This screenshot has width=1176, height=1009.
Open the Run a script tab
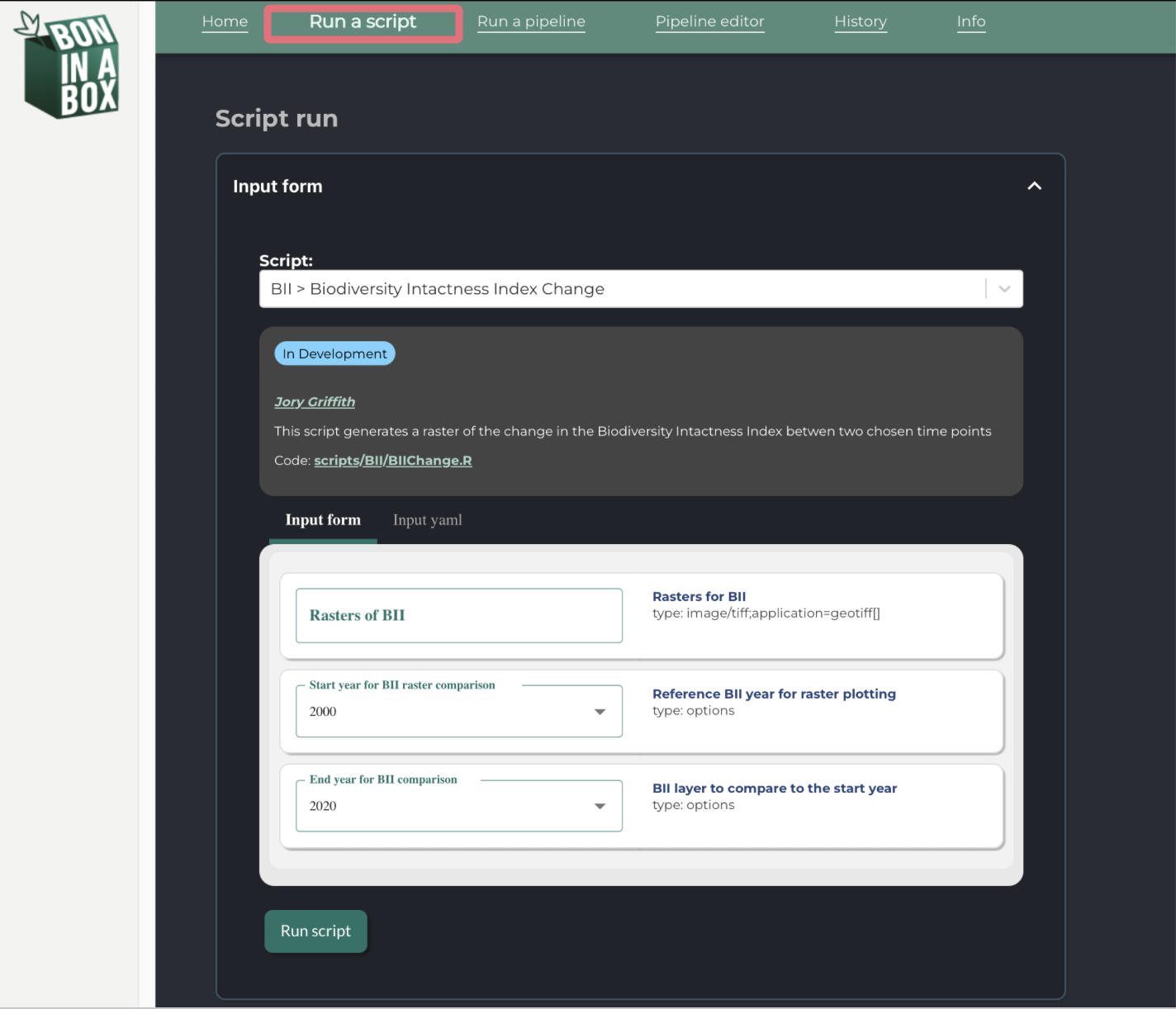pos(363,22)
